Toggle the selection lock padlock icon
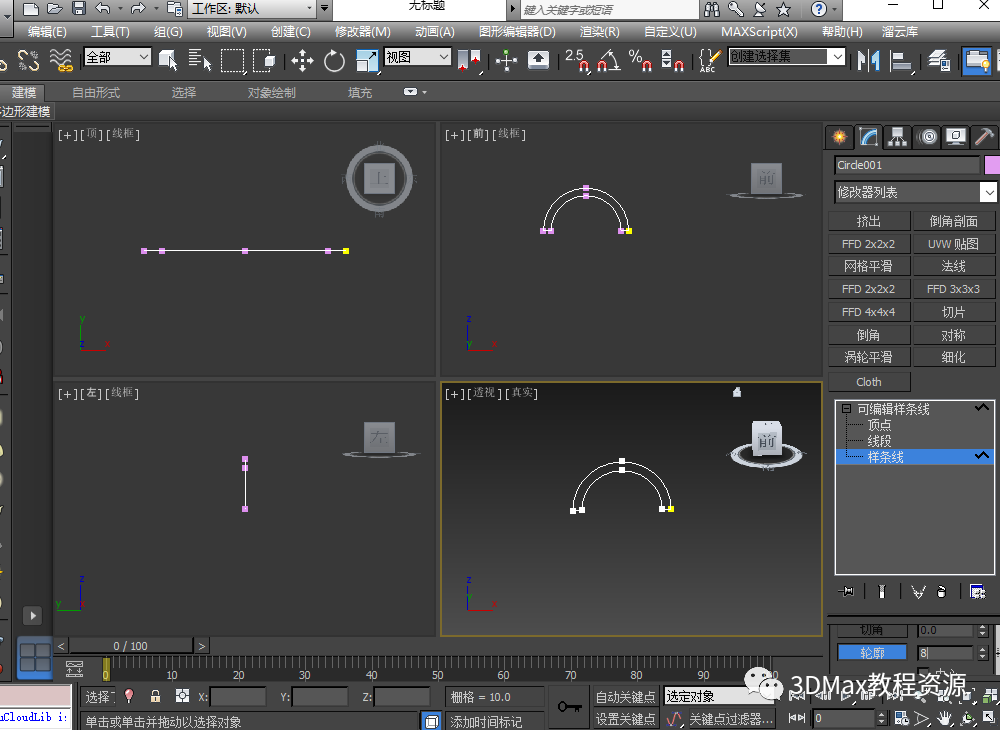The image size is (1000, 730). tap(155, 696)
